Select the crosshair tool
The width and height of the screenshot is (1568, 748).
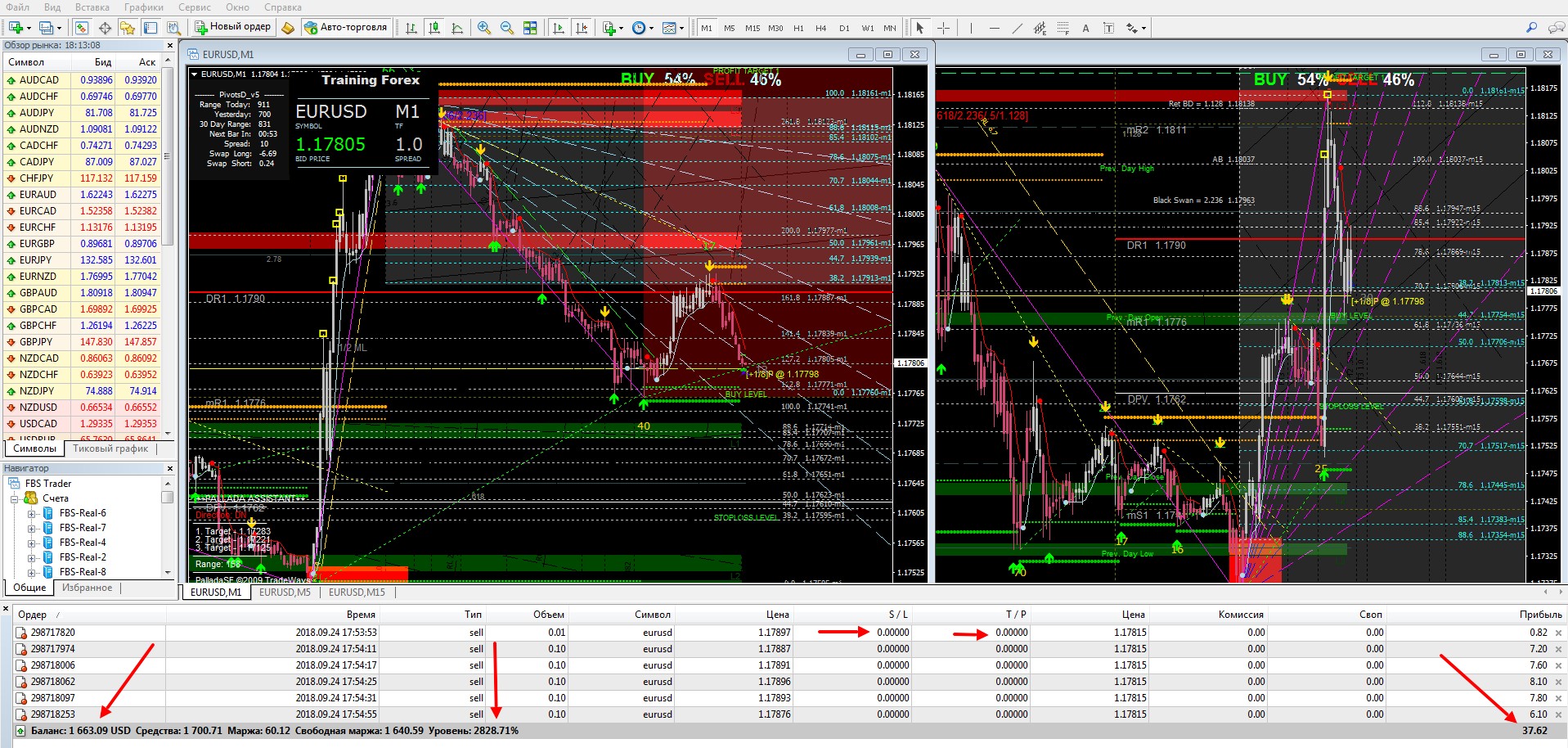click(x=943, y=28)
